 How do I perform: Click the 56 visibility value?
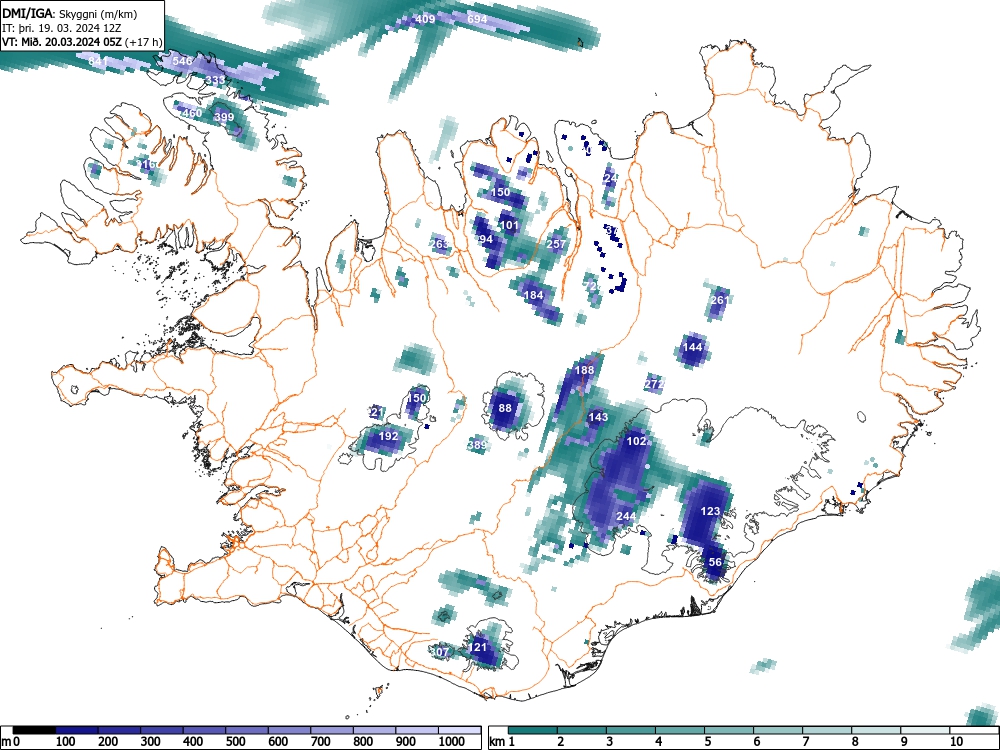pos(716,562)
